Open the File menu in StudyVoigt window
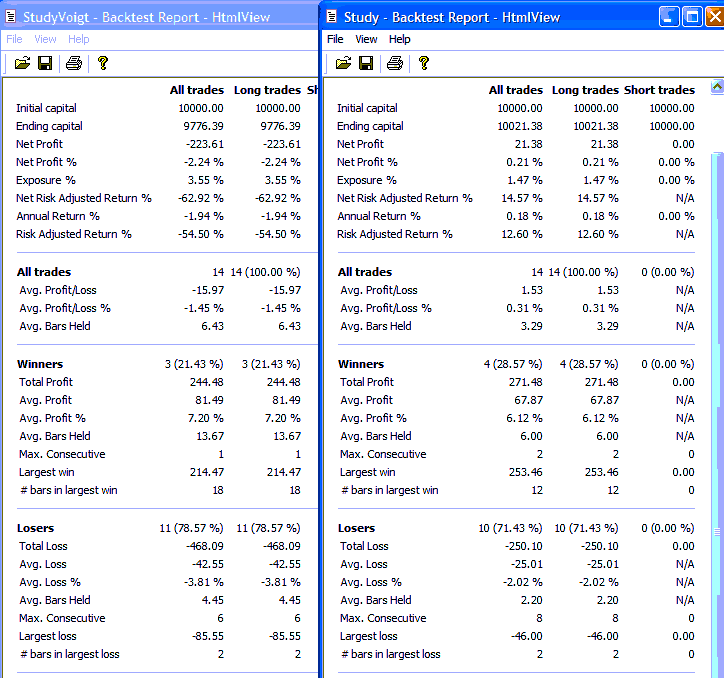The height and width of the screenshot is (678, 724). (14, 39)
